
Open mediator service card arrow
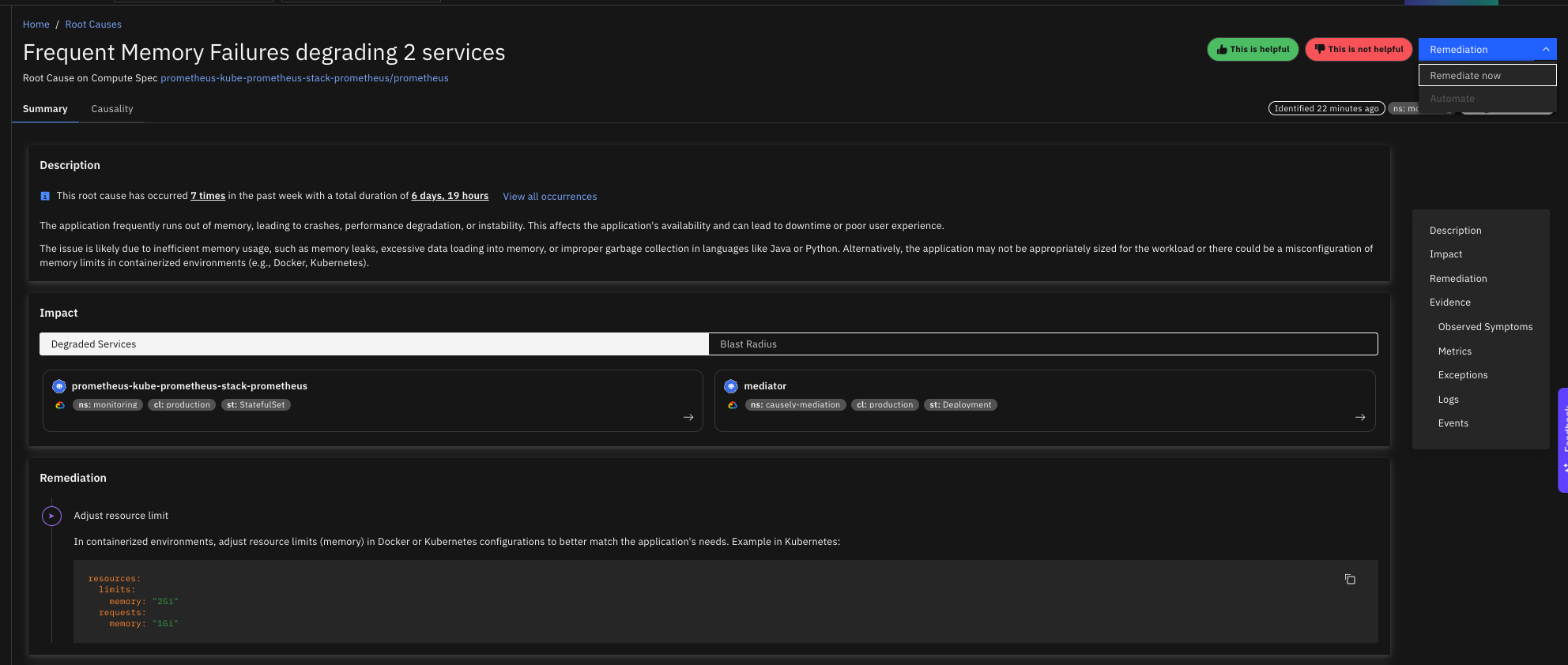[x=1360, y=417]
